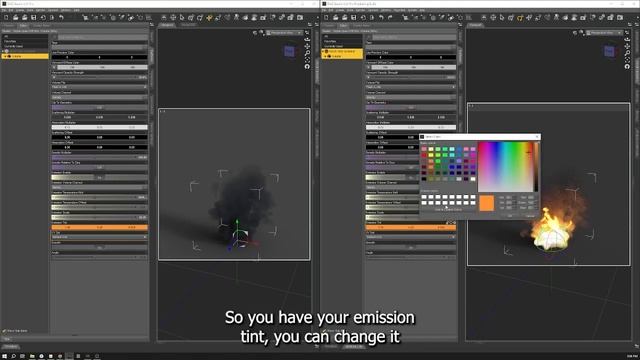Viewport: 640px width, 360px height.
Task: Click pan arrows control in right viewport
Action: (627, 46)
